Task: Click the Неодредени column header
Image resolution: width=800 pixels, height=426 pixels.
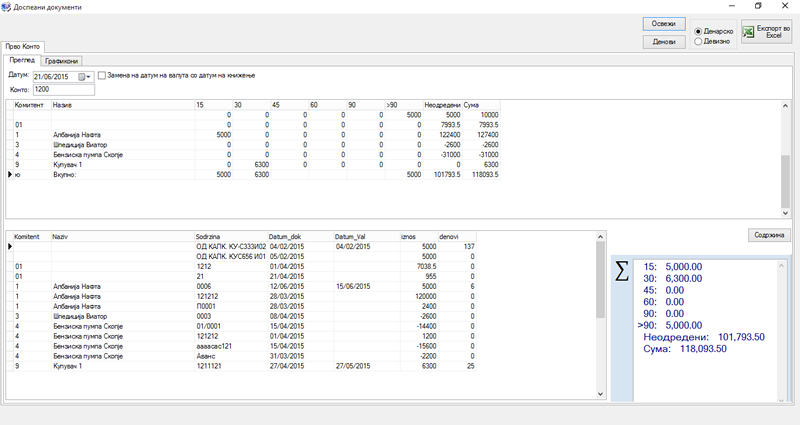Action: [442, 105]
